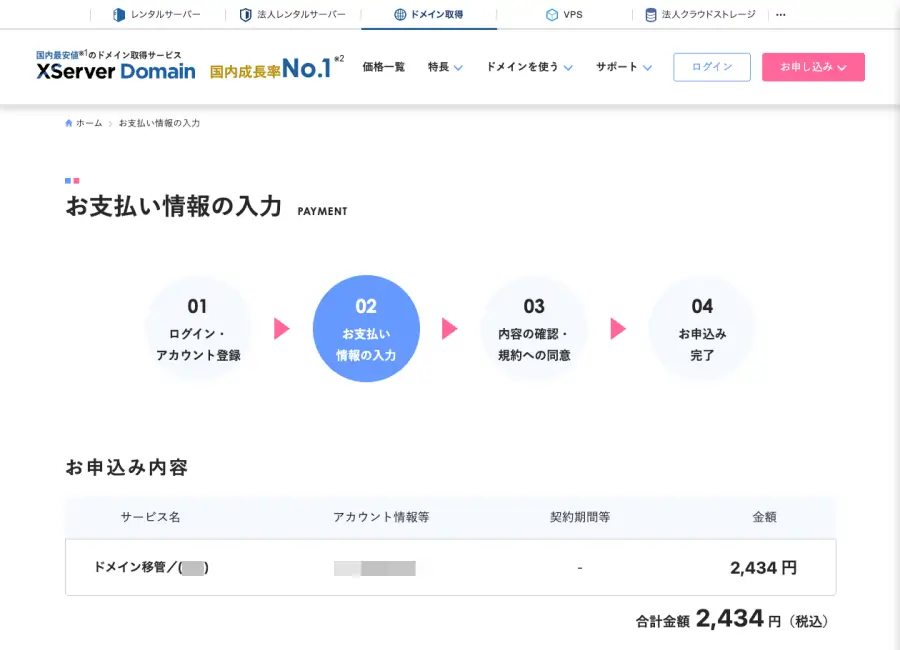Open the ホーム breadcrumb link
The width and height of the screenshot is (900, 650).
(x=87, y=122)
